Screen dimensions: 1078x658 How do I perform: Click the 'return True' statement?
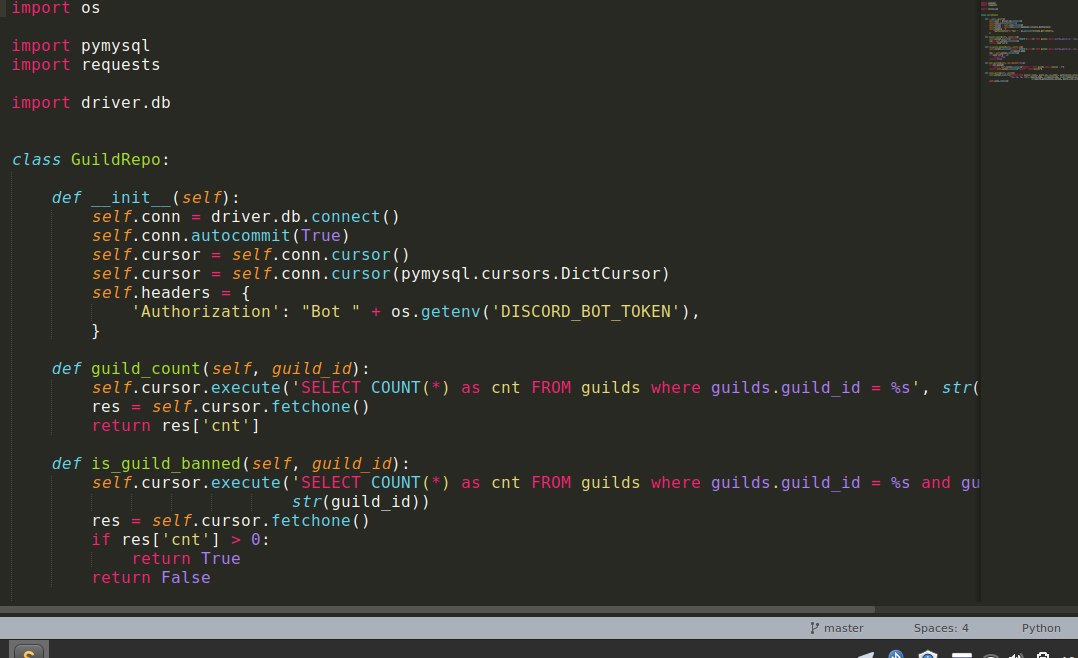pos(186,558)
